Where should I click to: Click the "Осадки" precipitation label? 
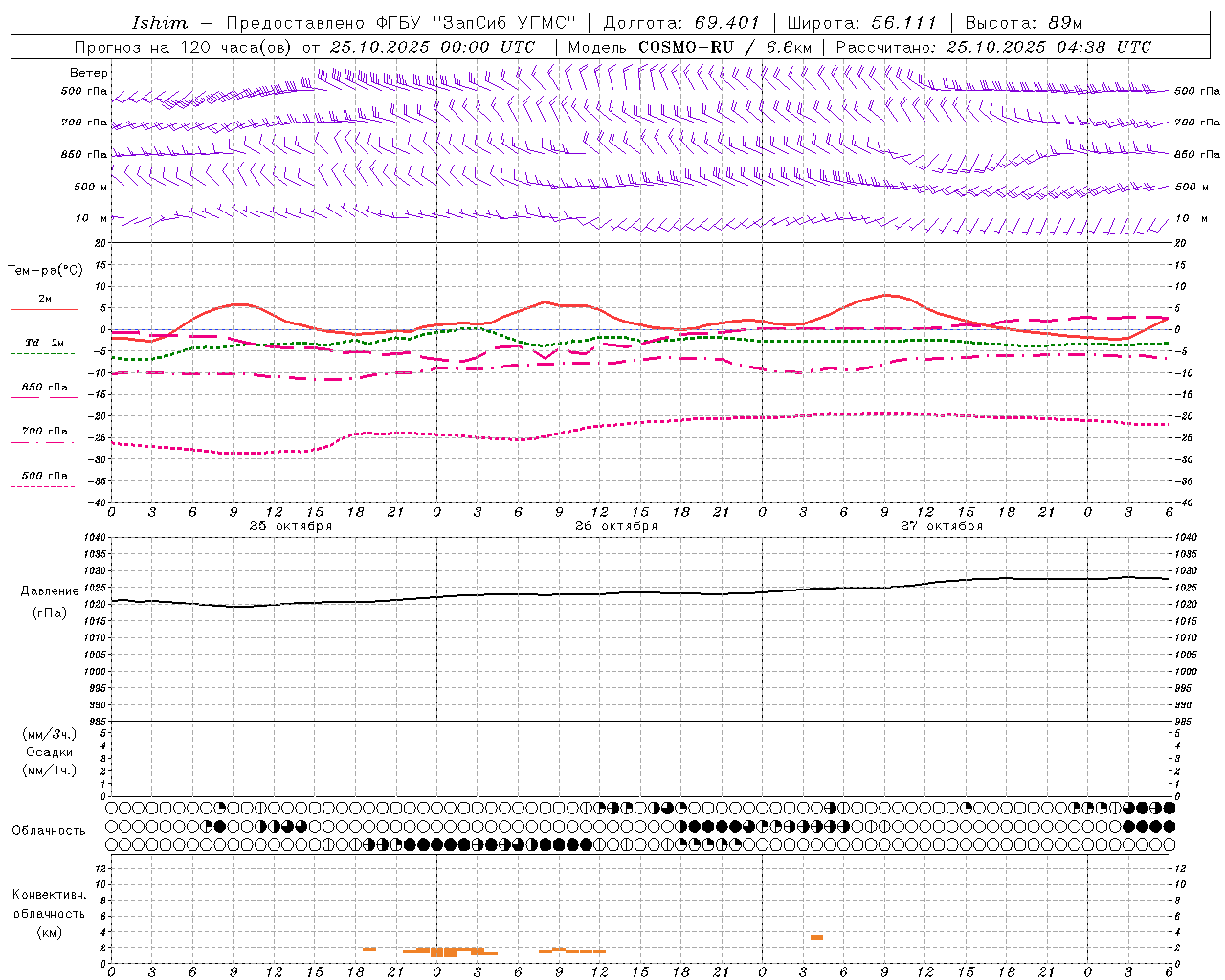(x=50, y=752)
